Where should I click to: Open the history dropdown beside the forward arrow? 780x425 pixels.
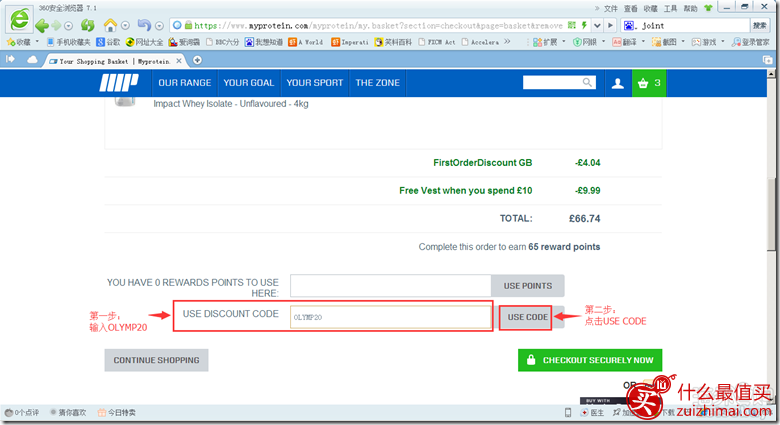click(x=69, y=25)
